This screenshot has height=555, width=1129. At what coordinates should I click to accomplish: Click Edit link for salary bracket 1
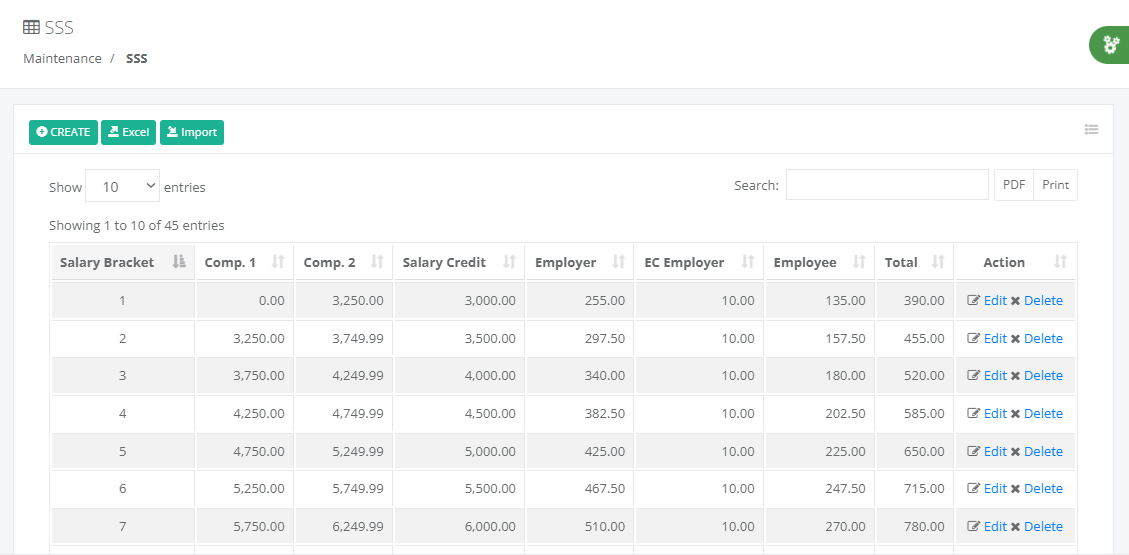point(995,300)
